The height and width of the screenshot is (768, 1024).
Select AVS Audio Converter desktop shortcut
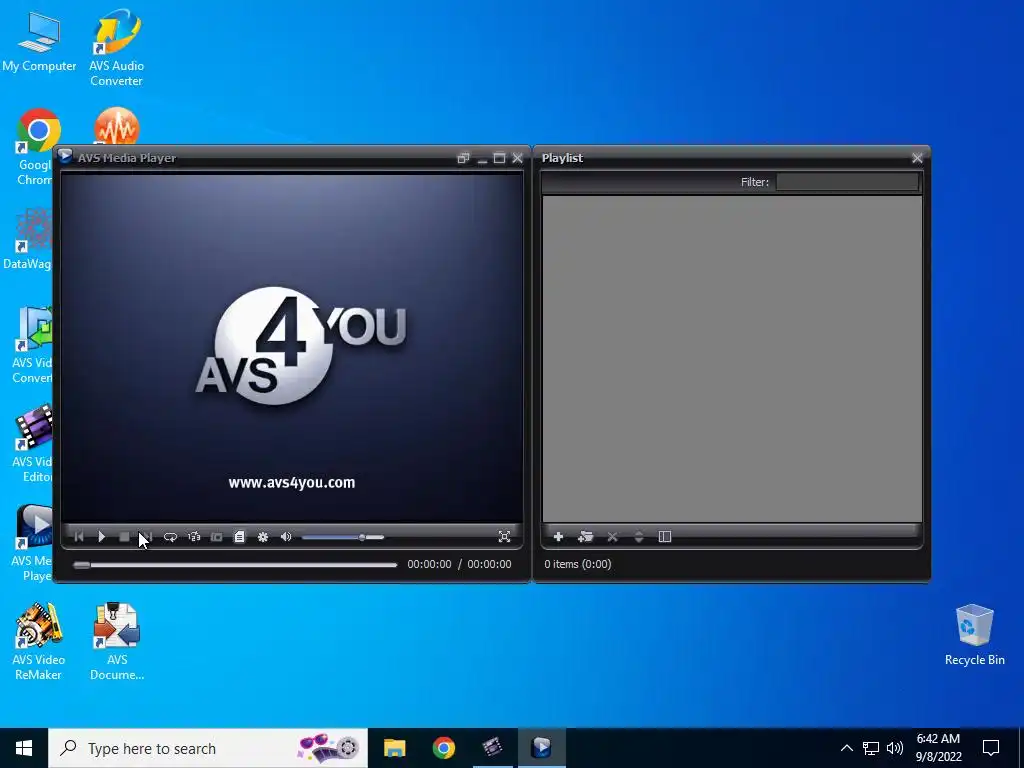(x=117, y=48)
